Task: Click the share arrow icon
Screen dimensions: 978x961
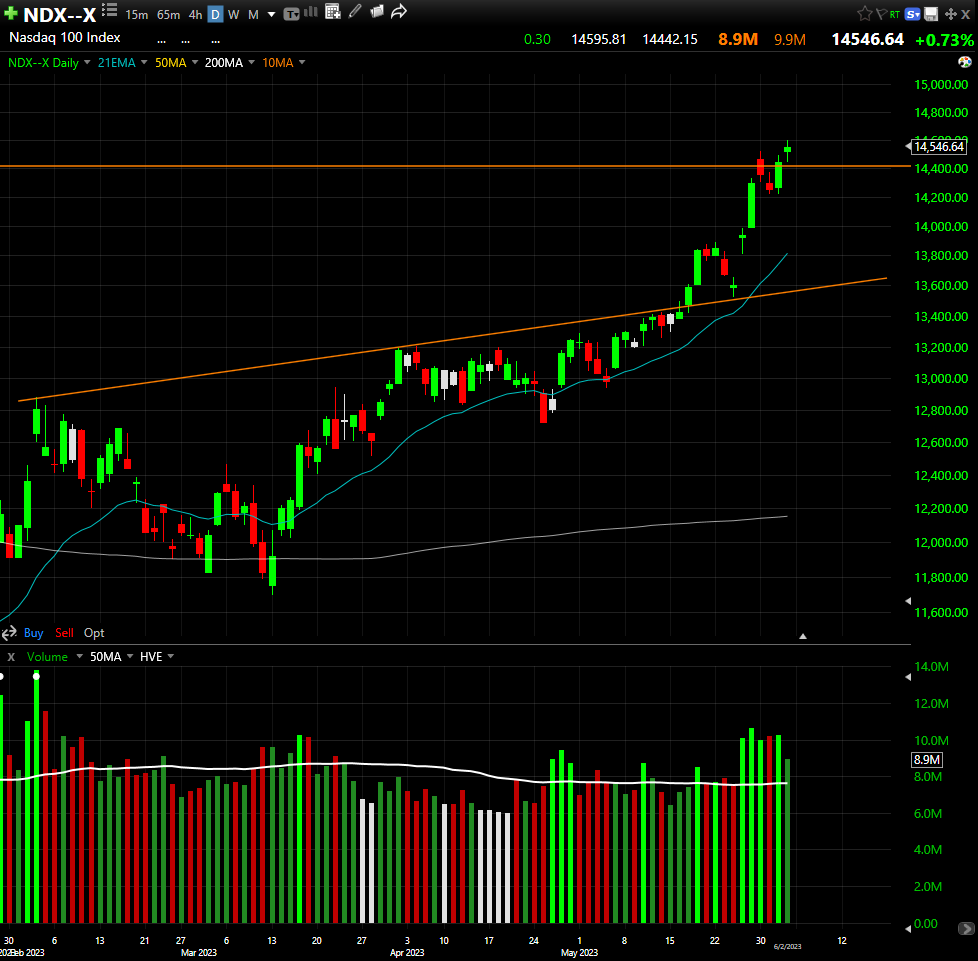Action: tap(399, 11)
